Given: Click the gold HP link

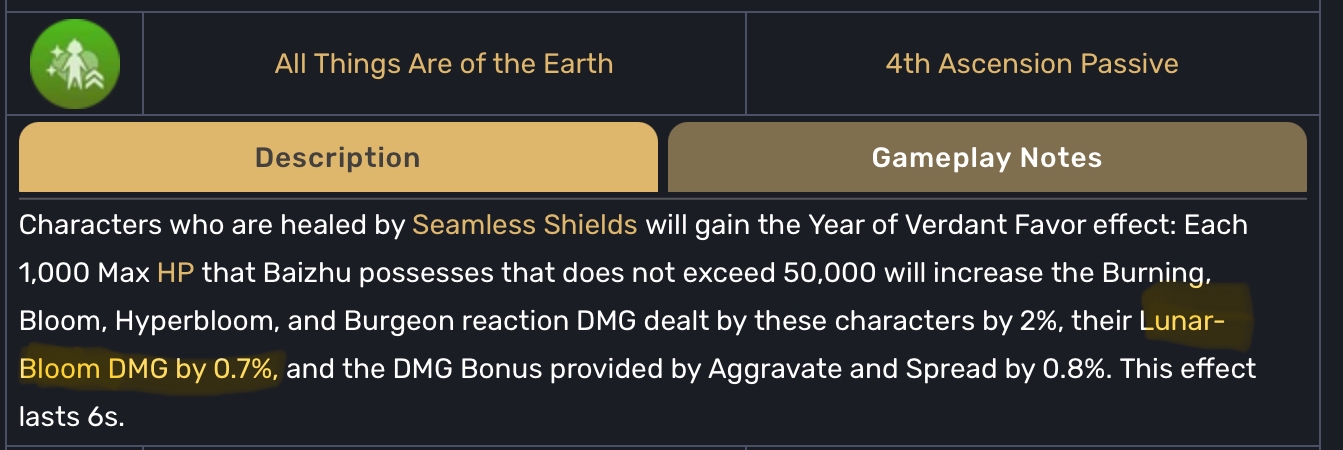Looking at the screenshot, I should pos(175,273).
